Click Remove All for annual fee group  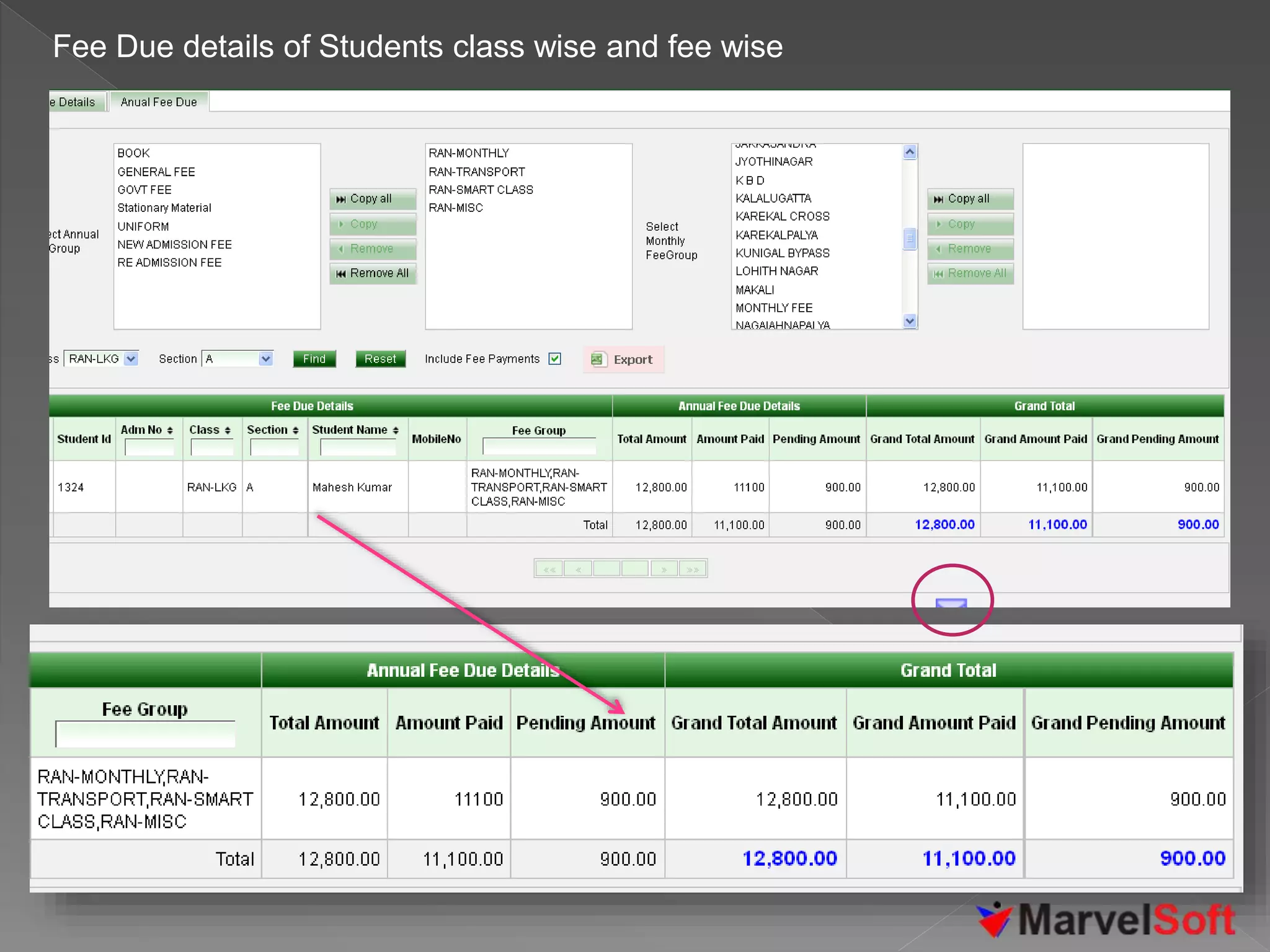pos(373,273)
